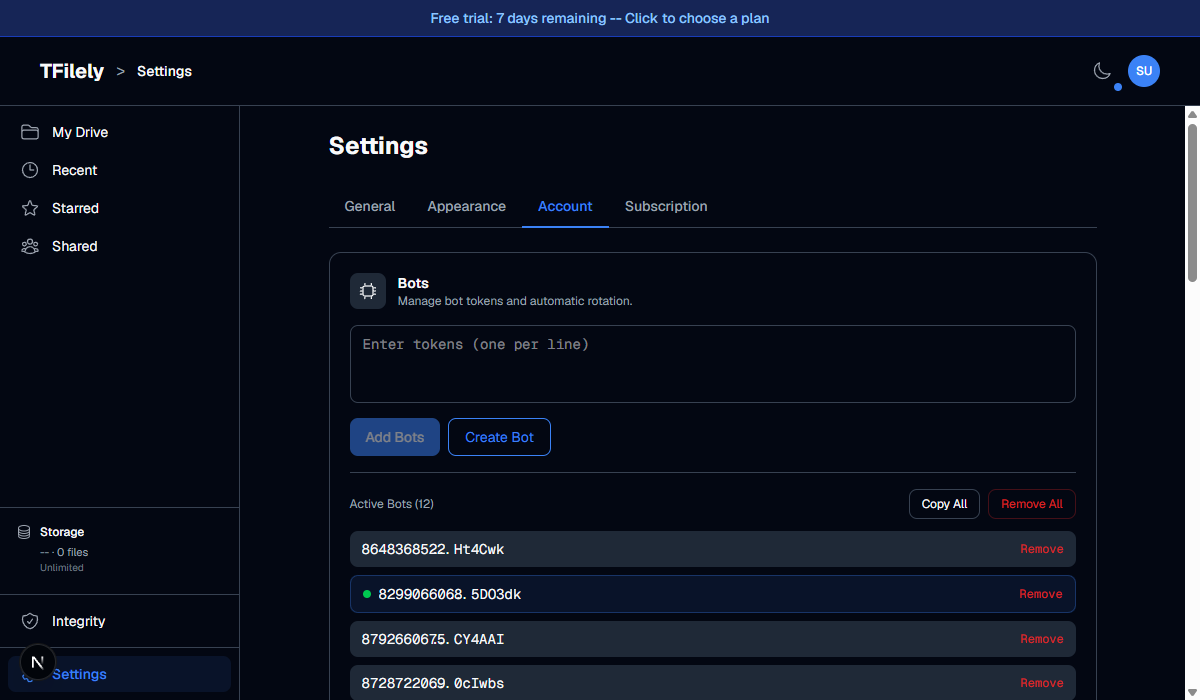
Task: Click scrollbar up arrow
Action: tap(1192, 113)
